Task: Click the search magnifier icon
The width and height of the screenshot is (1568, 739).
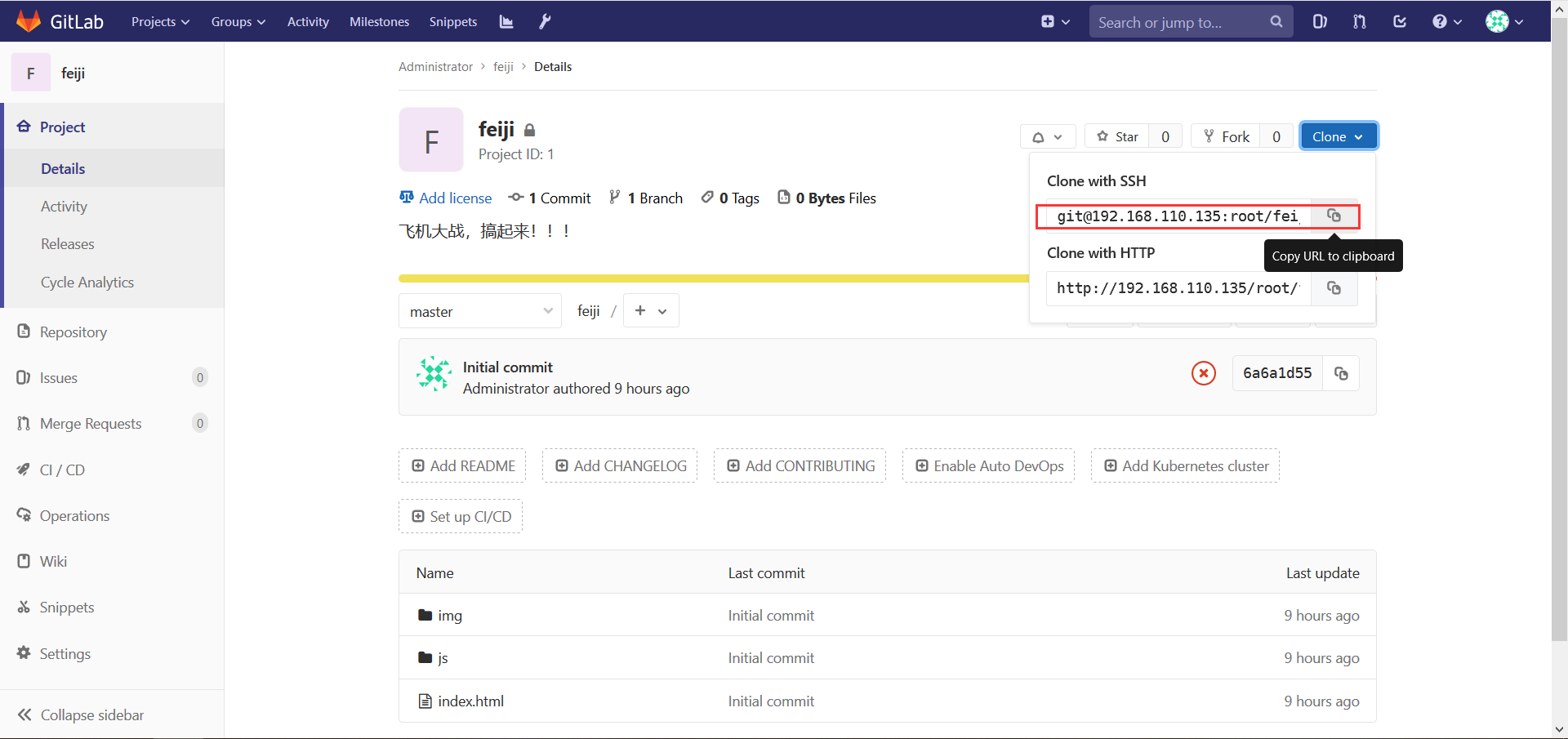Action: [x=1276, y=22]
